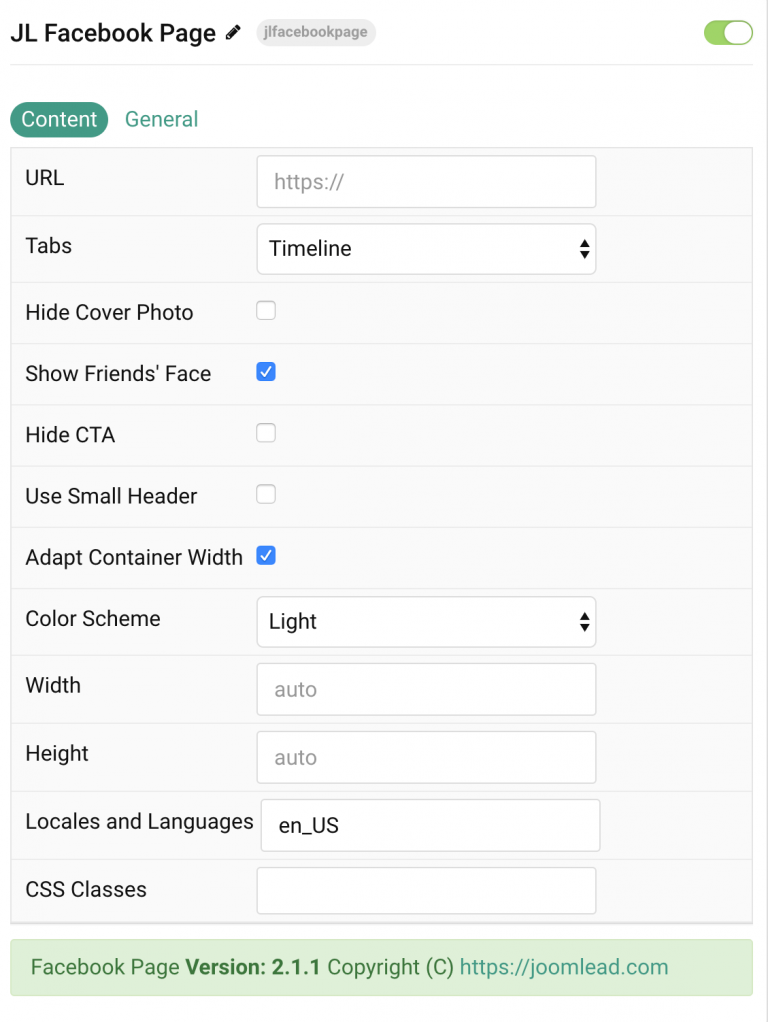Uncheck Show Friends' Face
768x1022 pixels.
click(x=265, y=371)
